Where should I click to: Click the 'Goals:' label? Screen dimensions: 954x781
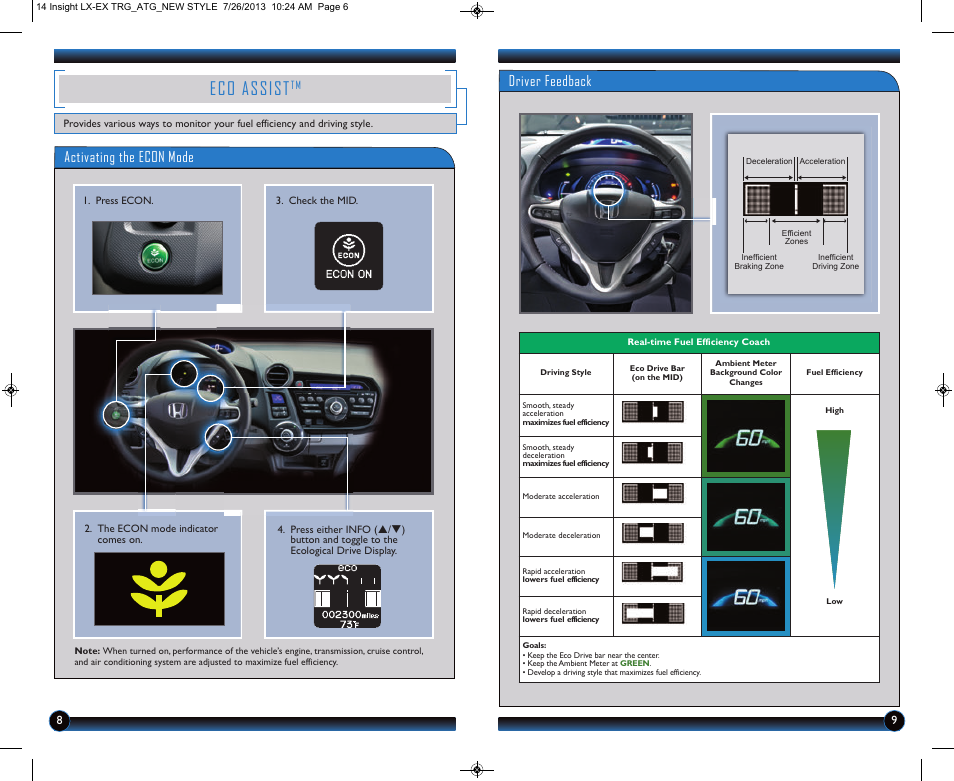coord(534,645)
